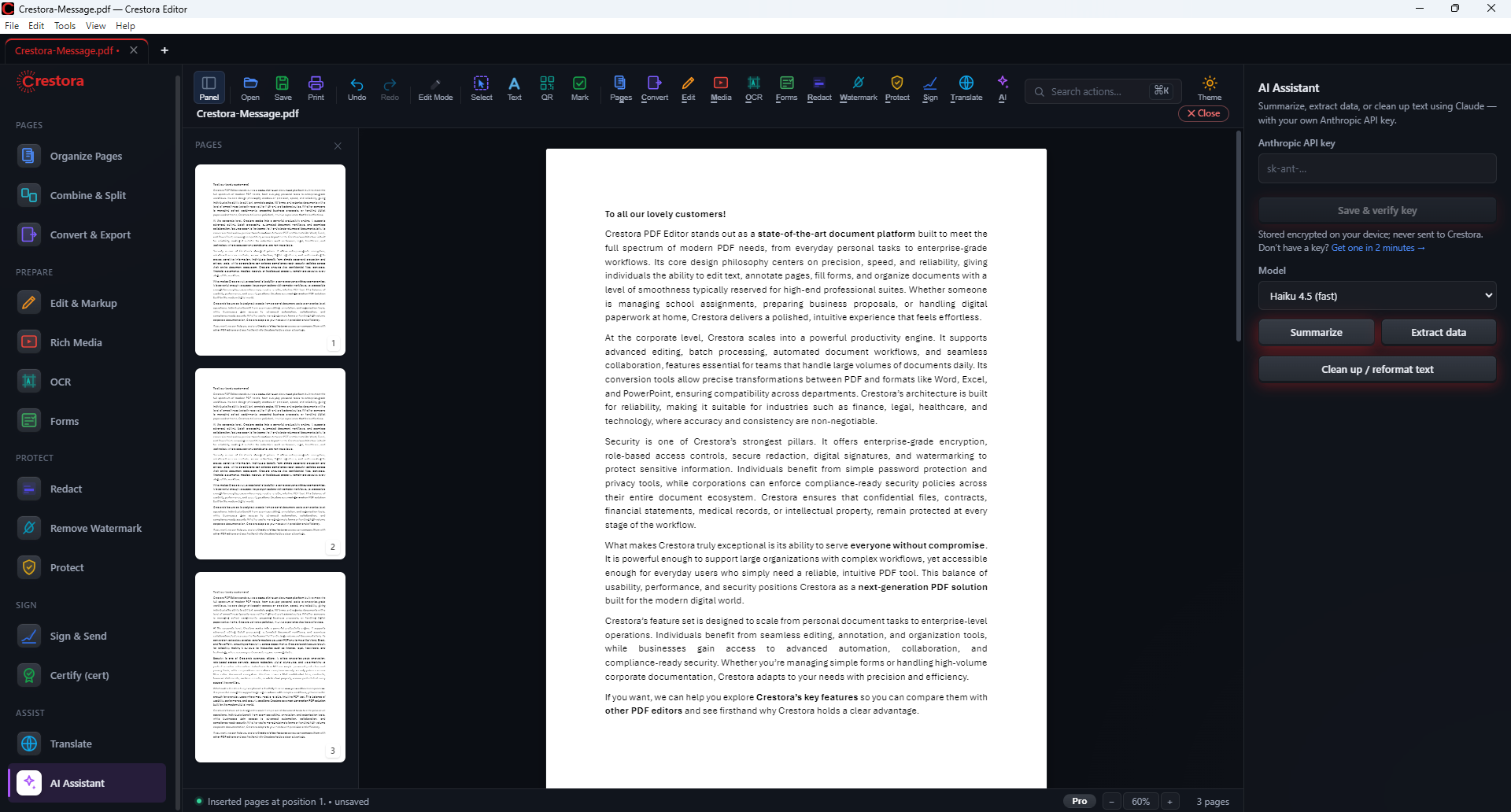
Task: Open Protect in left sidebar
Action: [87, 567]
